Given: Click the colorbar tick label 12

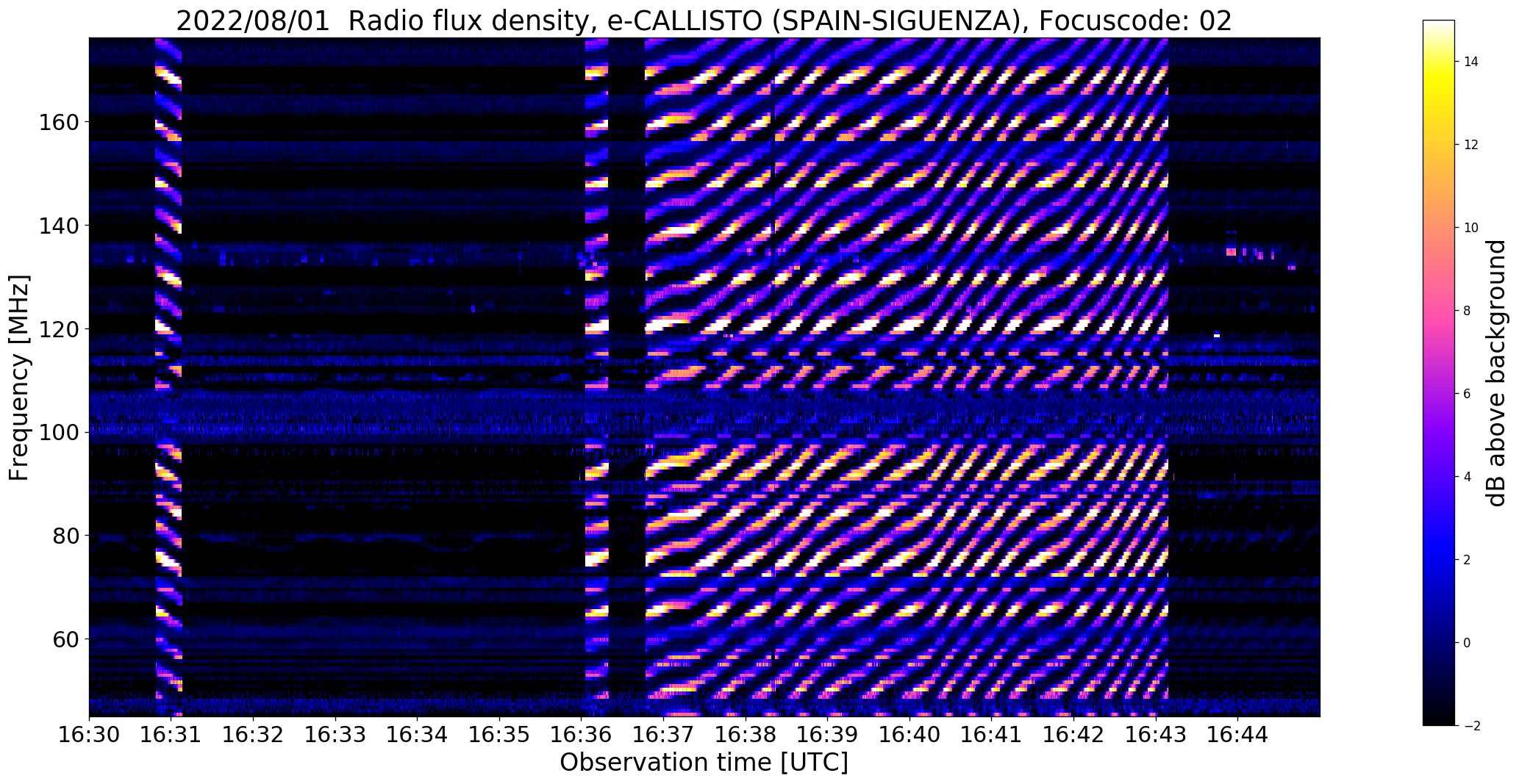Looking at the screenshot, I should point(1471,145).
